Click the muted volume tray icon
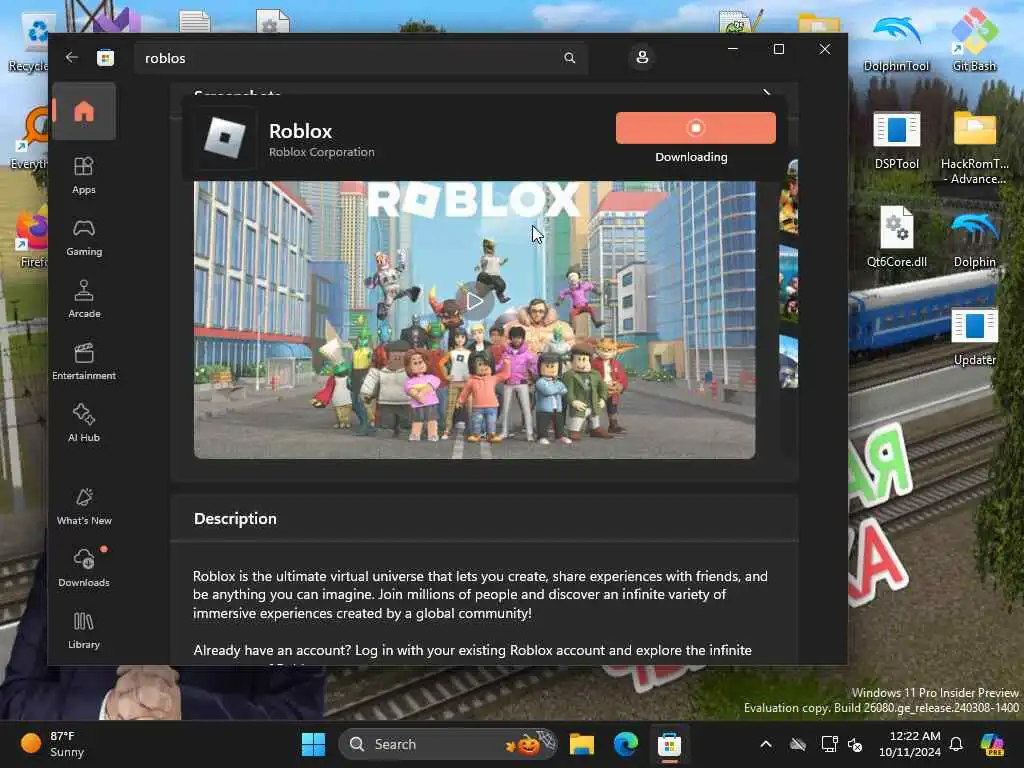Viewport: 1024px width, 768px height. 855,744
